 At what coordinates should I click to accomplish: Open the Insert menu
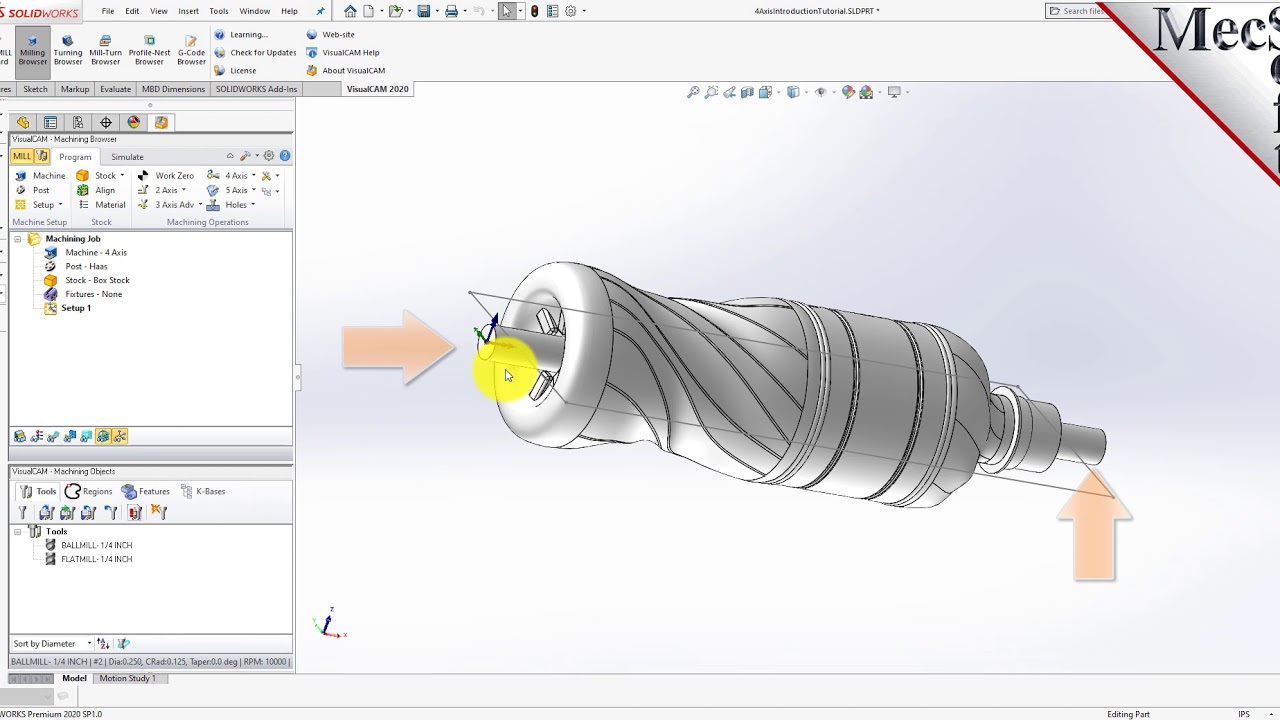188,11
